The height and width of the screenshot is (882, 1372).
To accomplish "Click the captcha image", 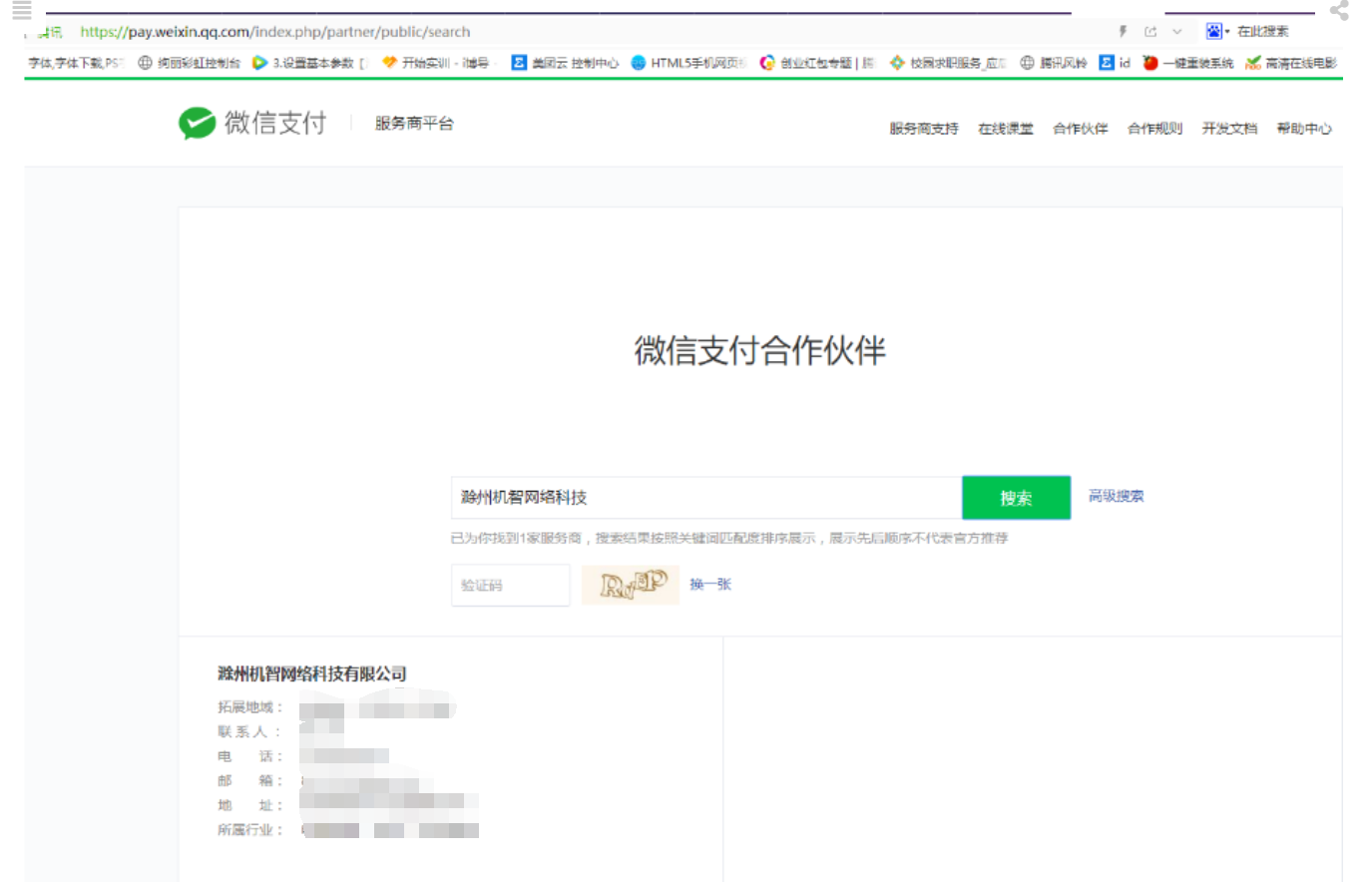I will pos(631,585).
